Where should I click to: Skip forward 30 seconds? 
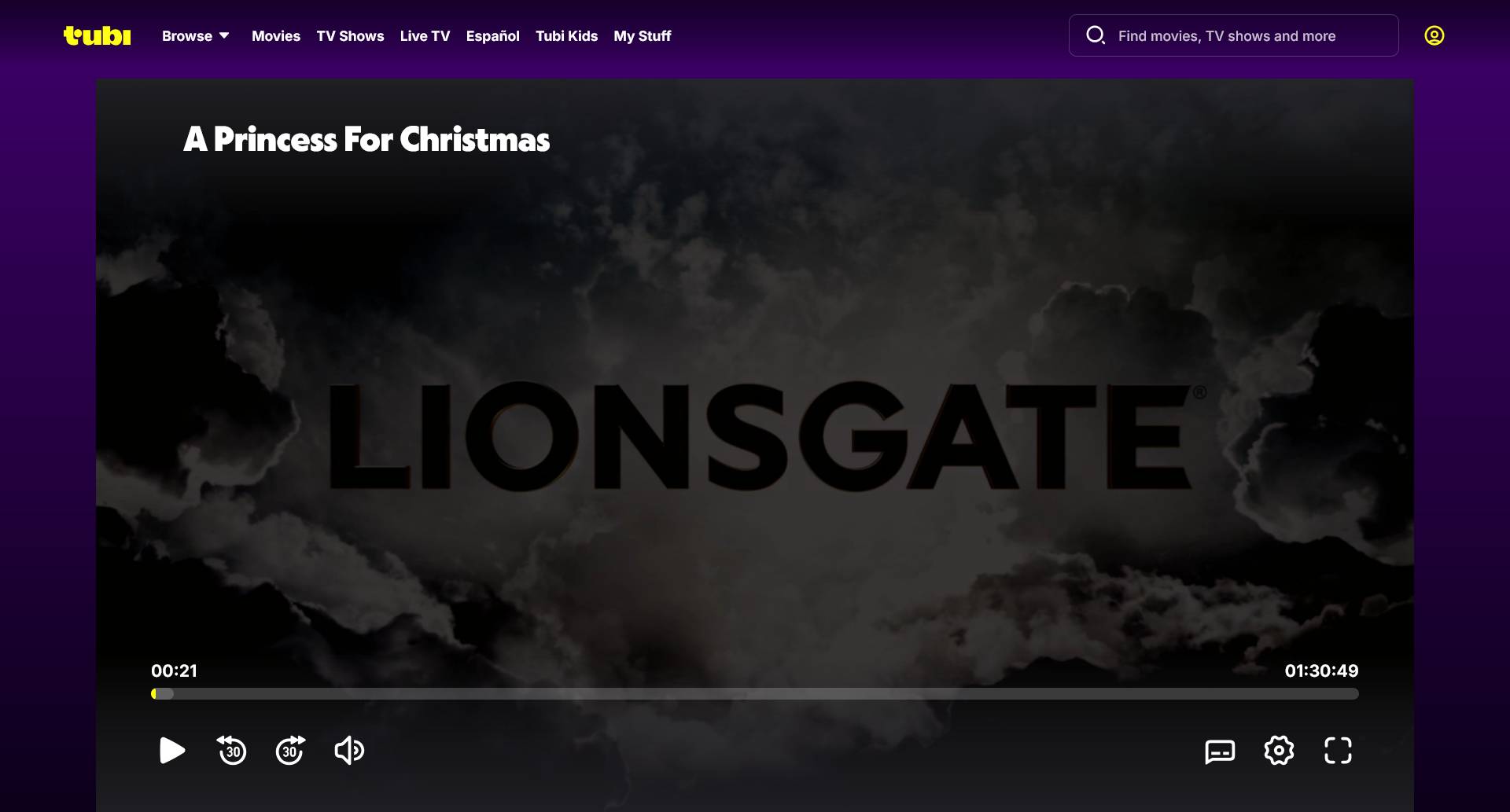coord(290,751)
